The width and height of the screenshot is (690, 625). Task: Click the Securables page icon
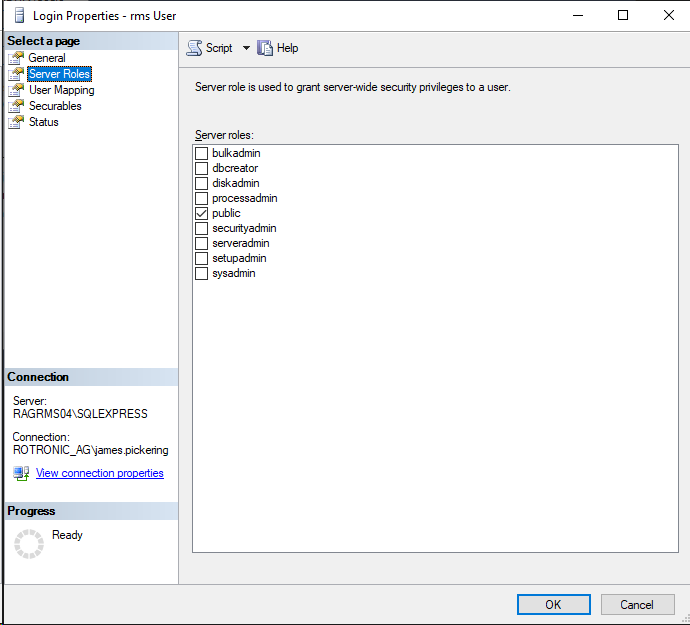(16, 106)
